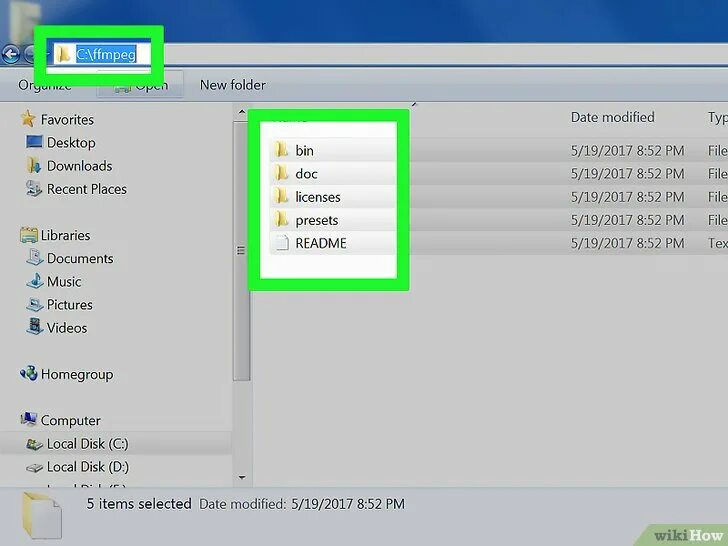The image size is (728, 546).
Task: Click the Libraries icon
Action: point(29,235)
